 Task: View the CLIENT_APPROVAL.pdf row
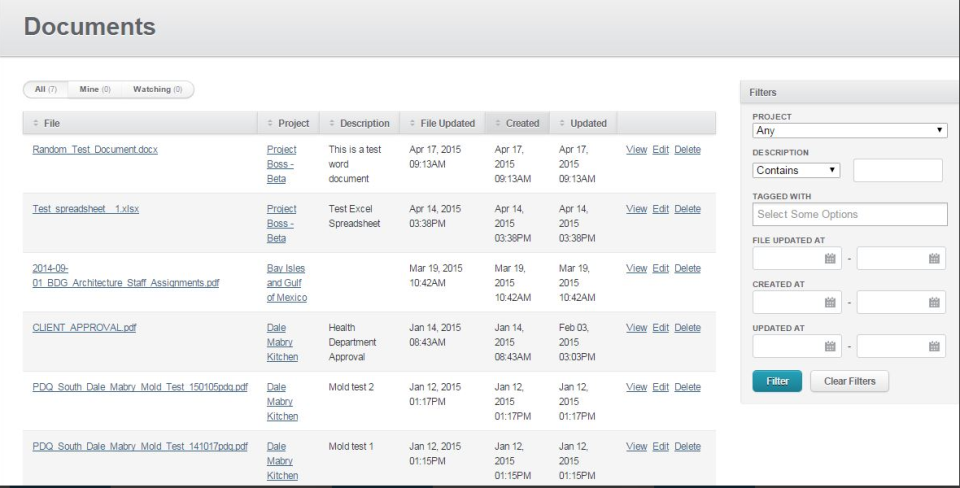click(637, 328)
